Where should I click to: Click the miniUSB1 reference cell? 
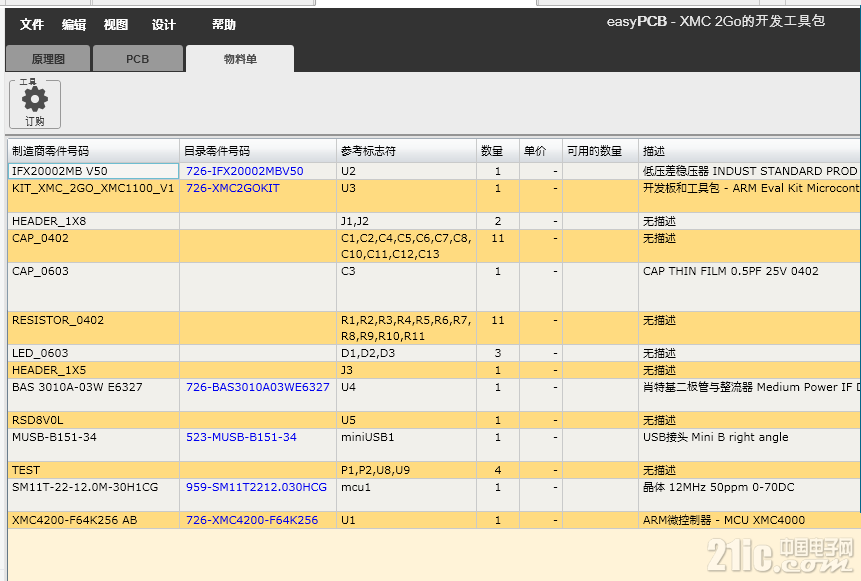406,445
